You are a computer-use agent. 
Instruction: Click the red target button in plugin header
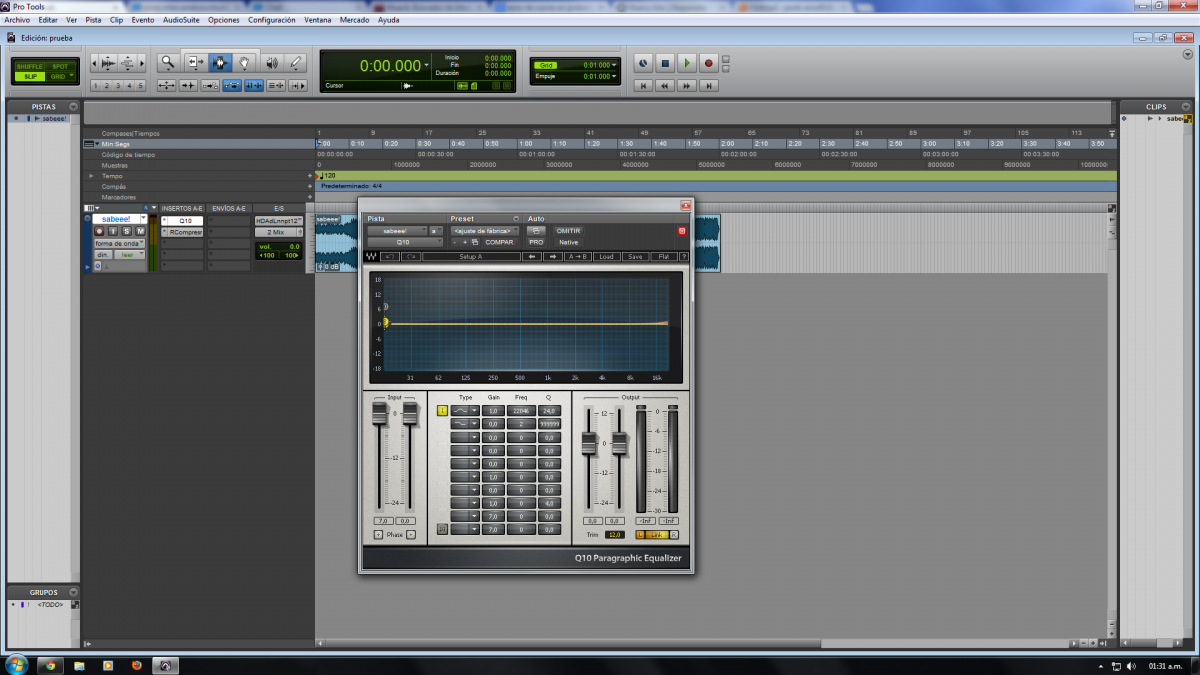[x=682, y=231]
